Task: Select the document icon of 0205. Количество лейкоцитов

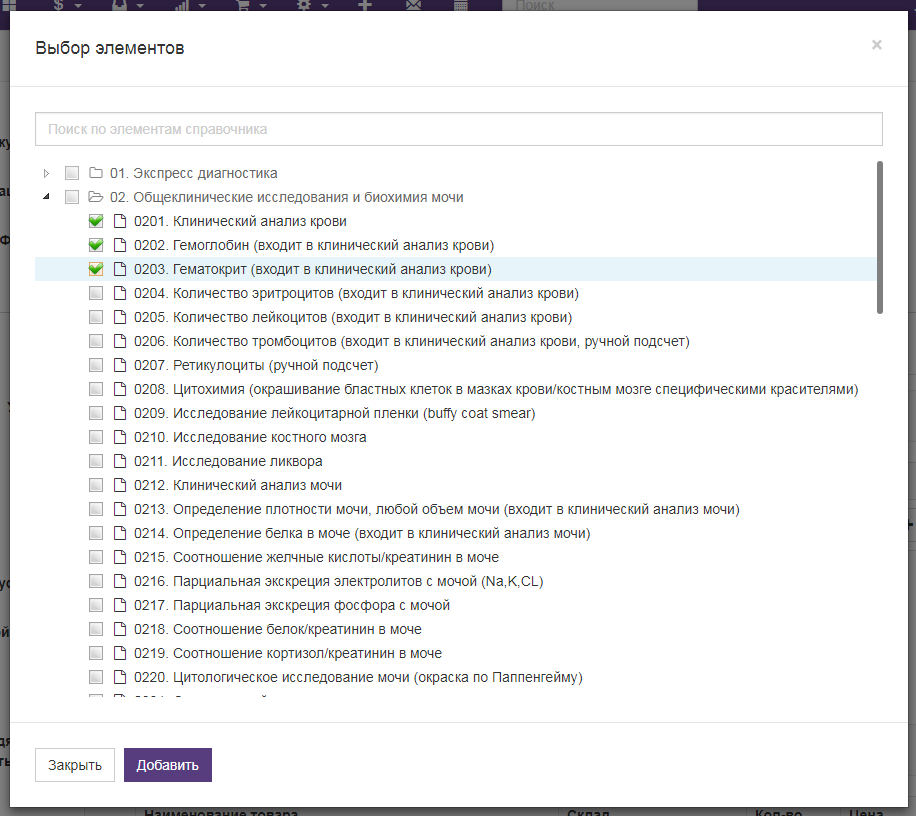Action: (x=120, y=317)
